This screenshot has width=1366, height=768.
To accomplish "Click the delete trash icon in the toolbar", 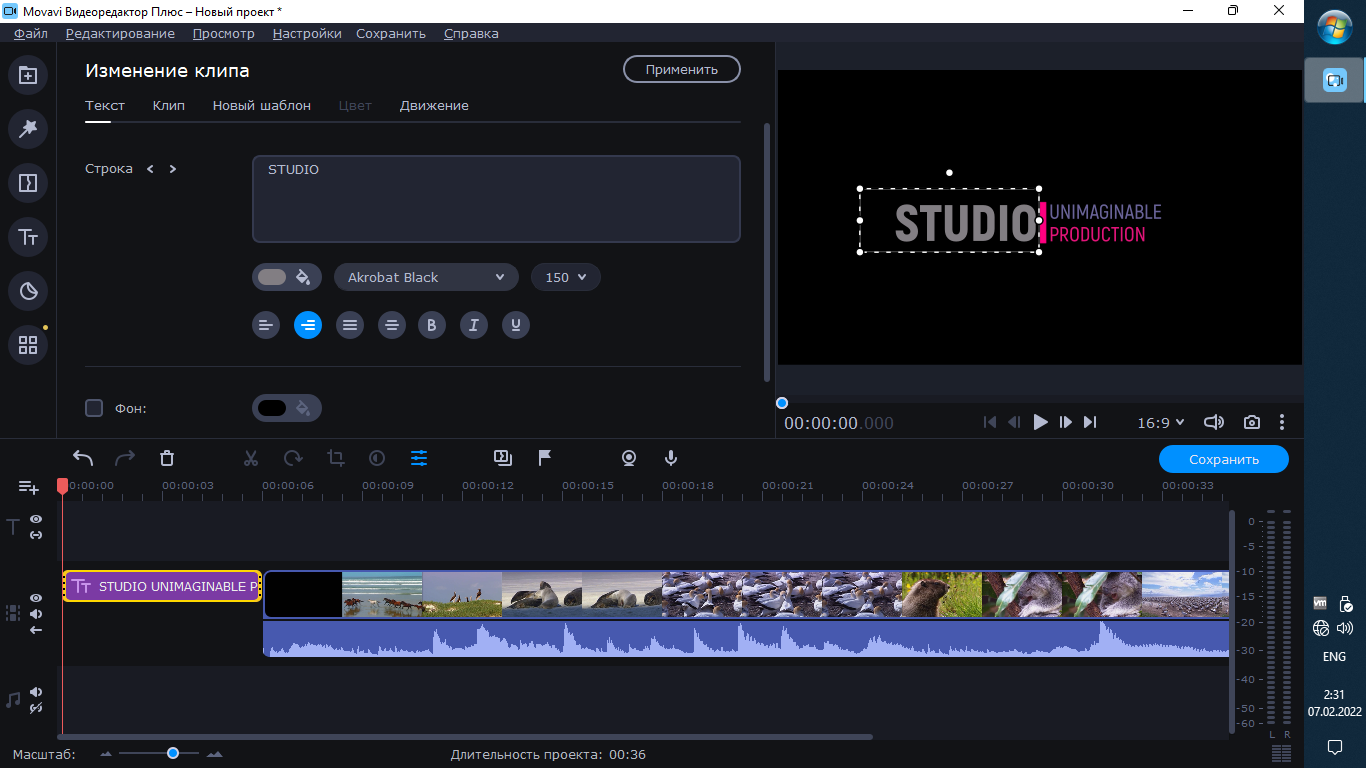I will tap(167, 458).
